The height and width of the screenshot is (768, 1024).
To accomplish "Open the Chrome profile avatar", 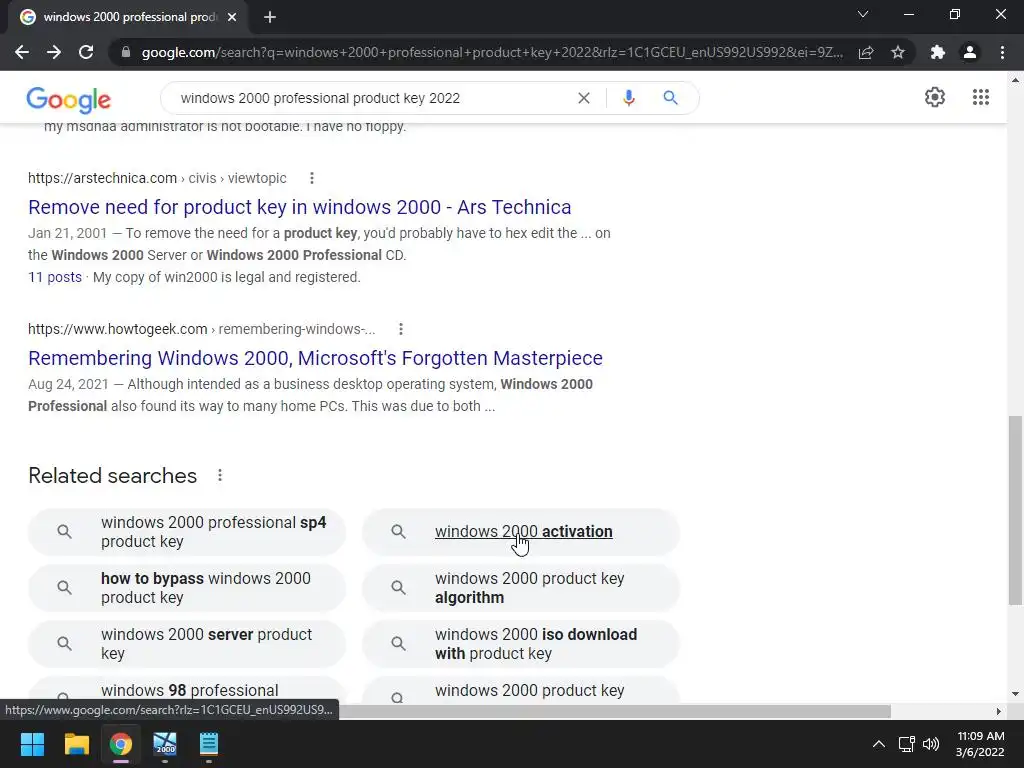I will pos(970,52).
